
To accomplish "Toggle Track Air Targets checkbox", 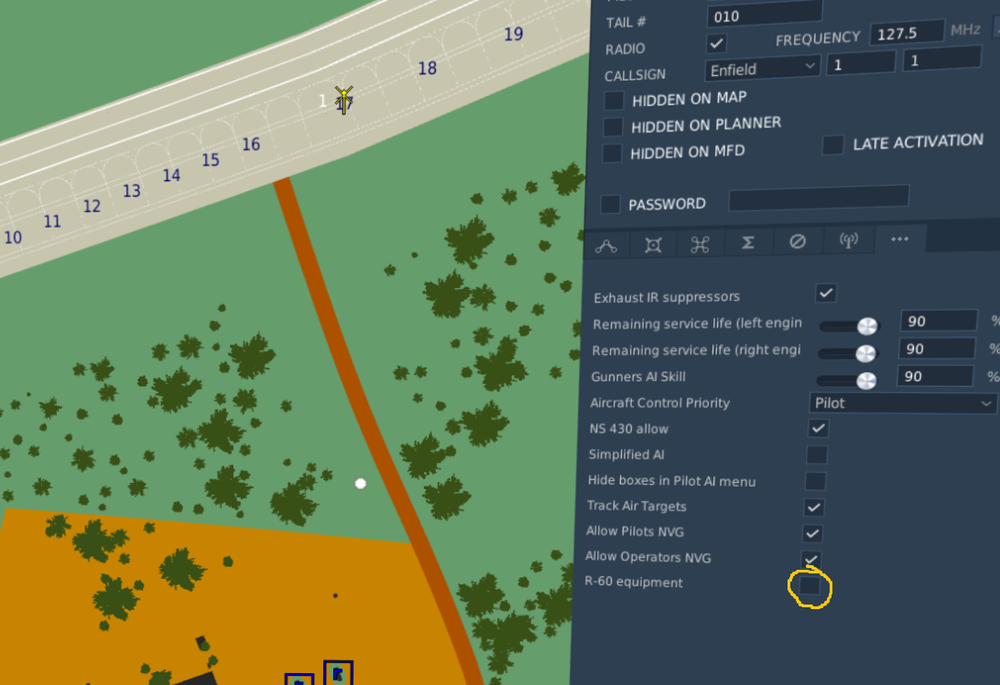I will click(x=814, y=507).
